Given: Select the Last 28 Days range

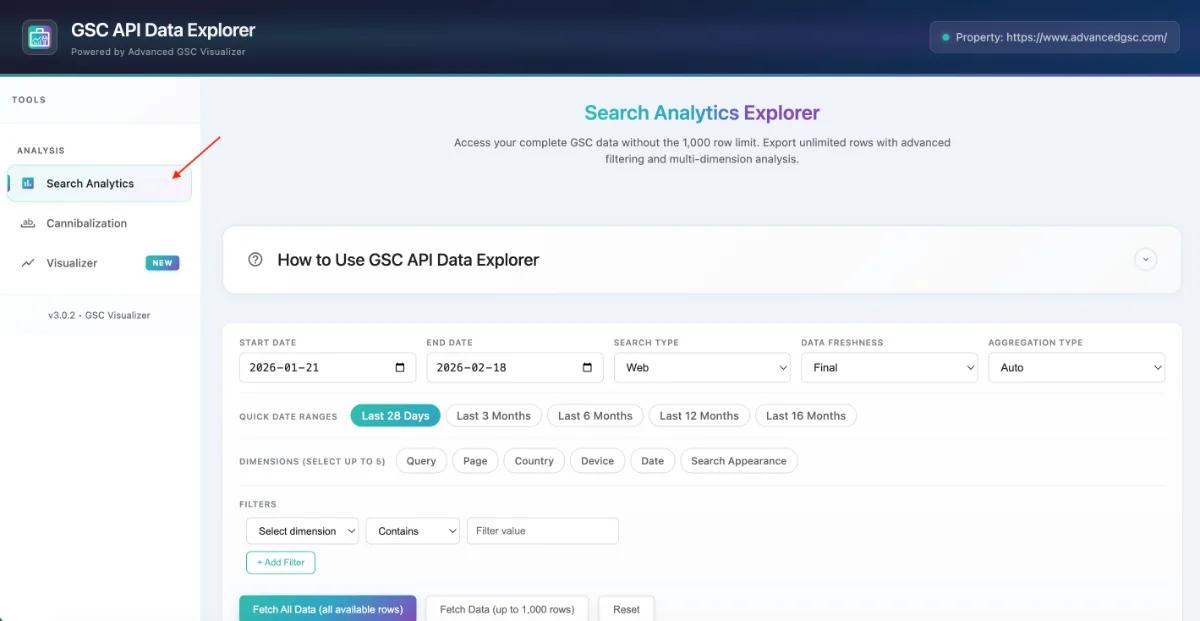Looking at the screenshot, I should [x=395, y=416].
